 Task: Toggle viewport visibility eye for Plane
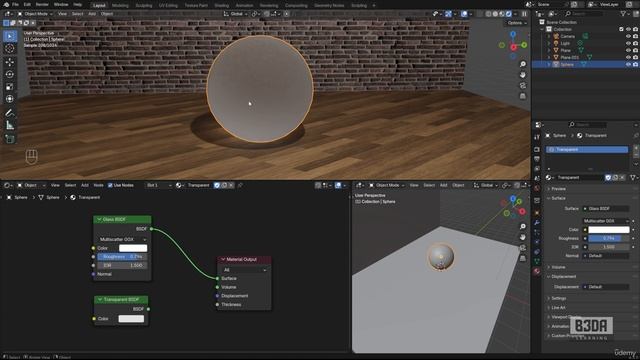click(628, 50)
